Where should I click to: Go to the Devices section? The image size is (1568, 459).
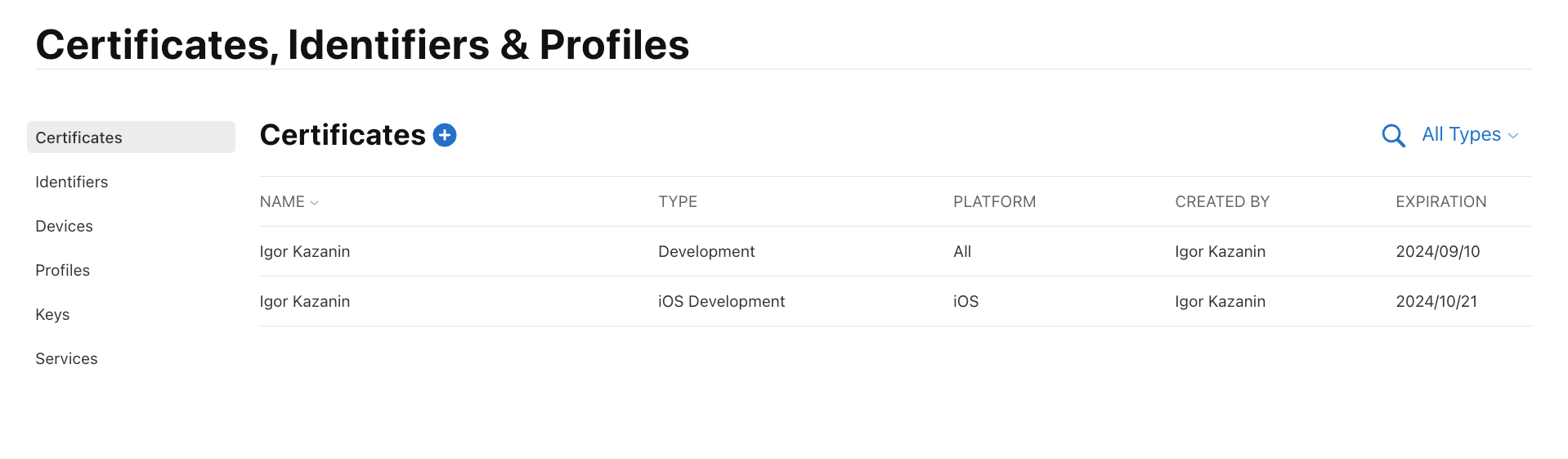coord(65,226)
